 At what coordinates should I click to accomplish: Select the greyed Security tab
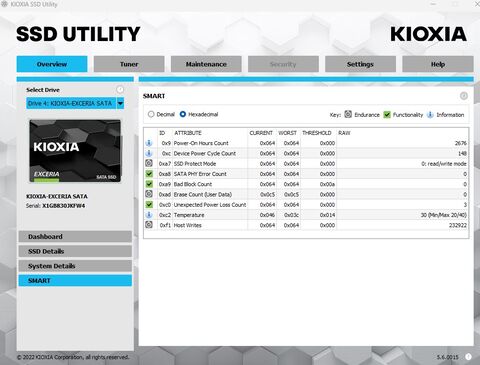coord(283,64)
